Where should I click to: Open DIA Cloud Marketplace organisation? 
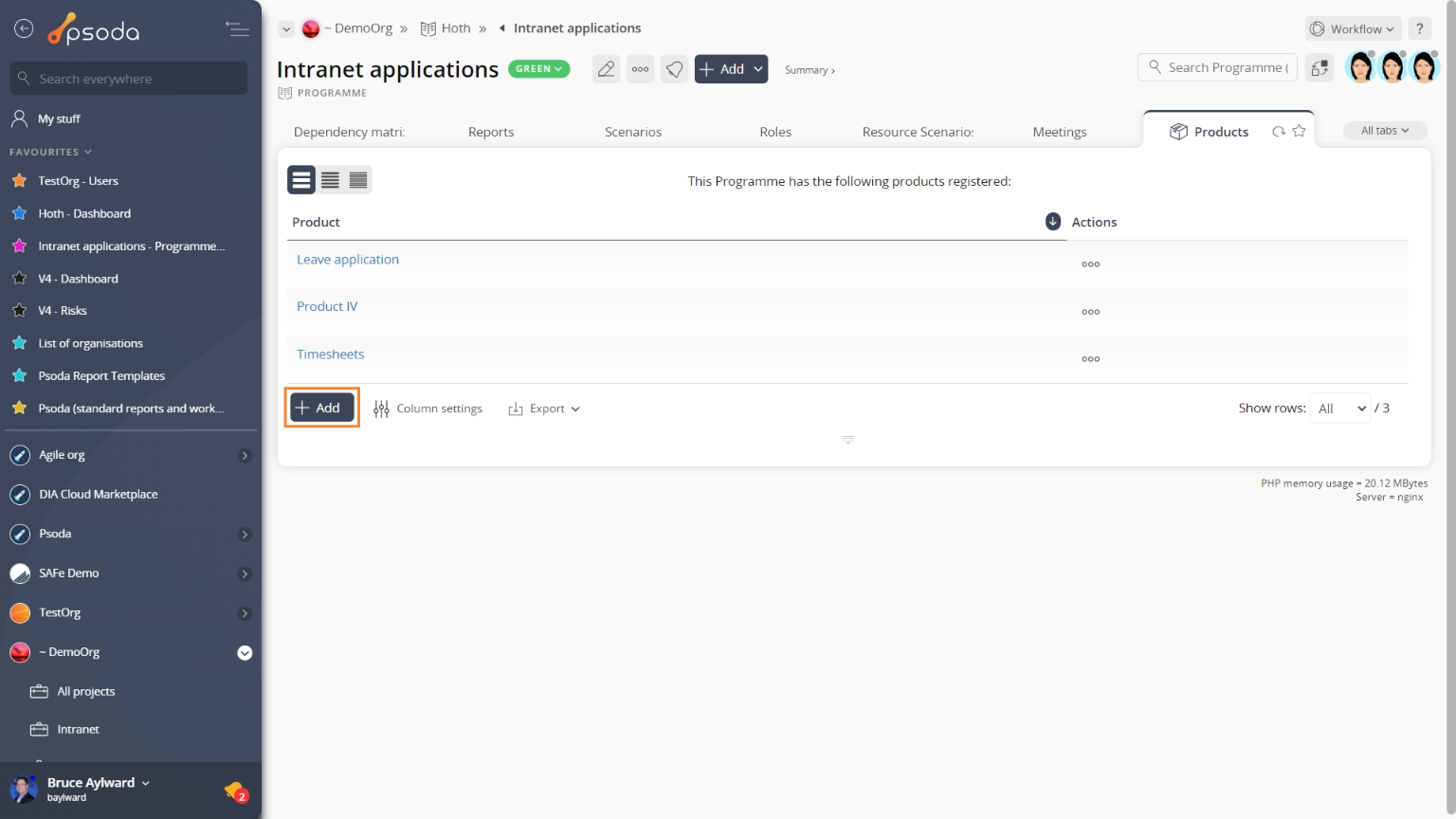[98, 495]
